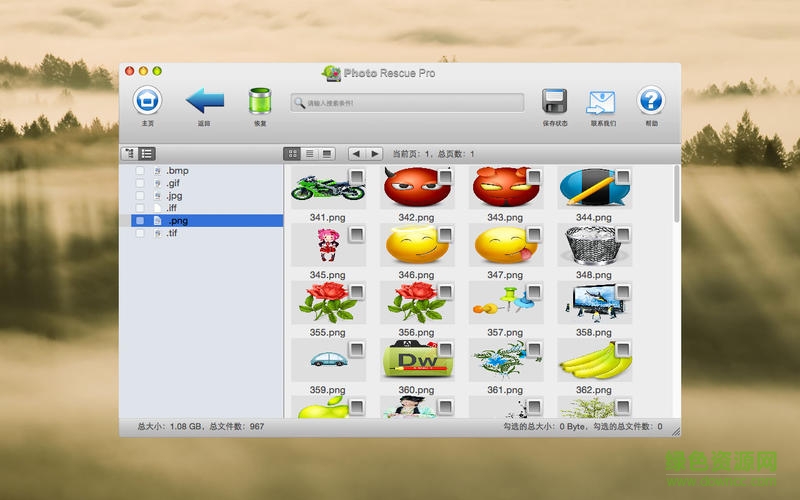
Task: Check the .bmp file type checkbox
Action: click(140, 170)
